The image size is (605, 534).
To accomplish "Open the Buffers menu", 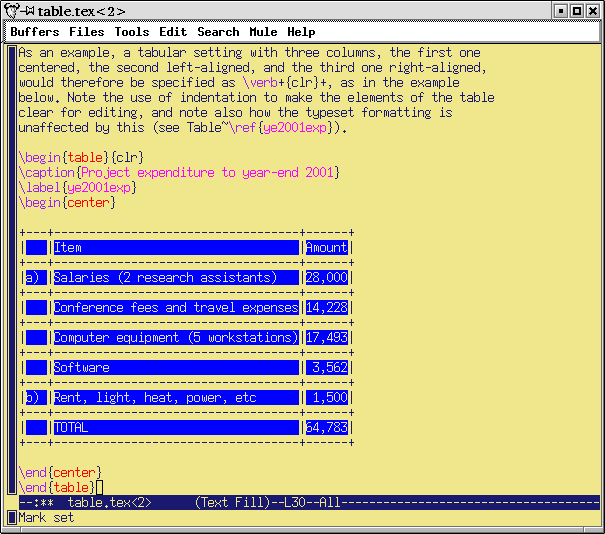I will click(x=34, y=32).
